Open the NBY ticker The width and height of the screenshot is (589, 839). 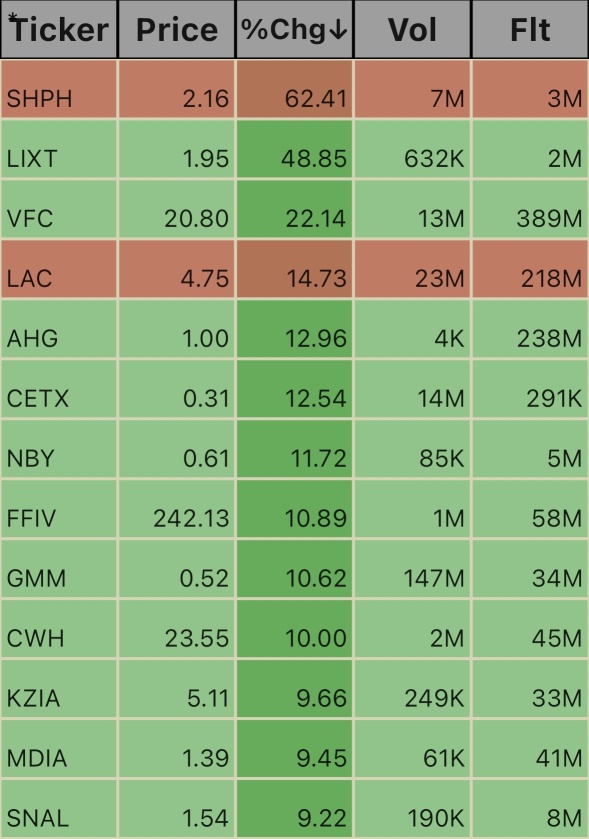[x=30, y=459]
